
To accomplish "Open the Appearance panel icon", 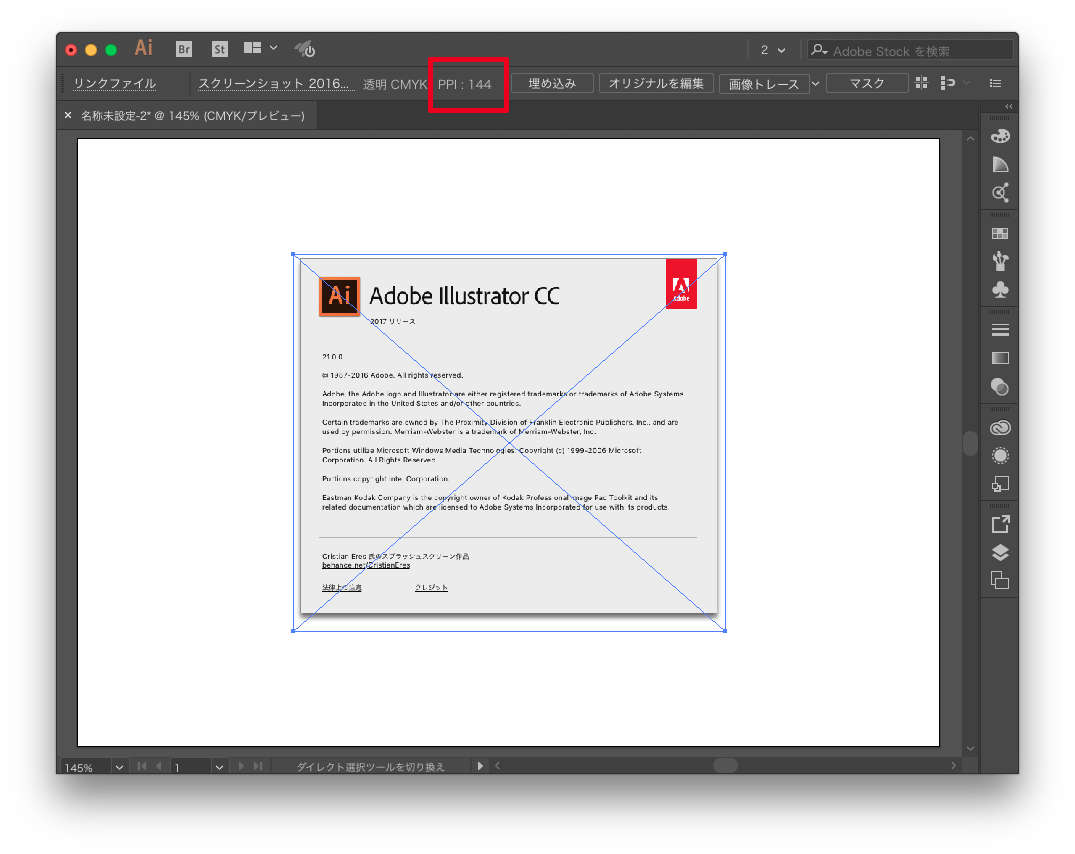I will [1000, 456].
